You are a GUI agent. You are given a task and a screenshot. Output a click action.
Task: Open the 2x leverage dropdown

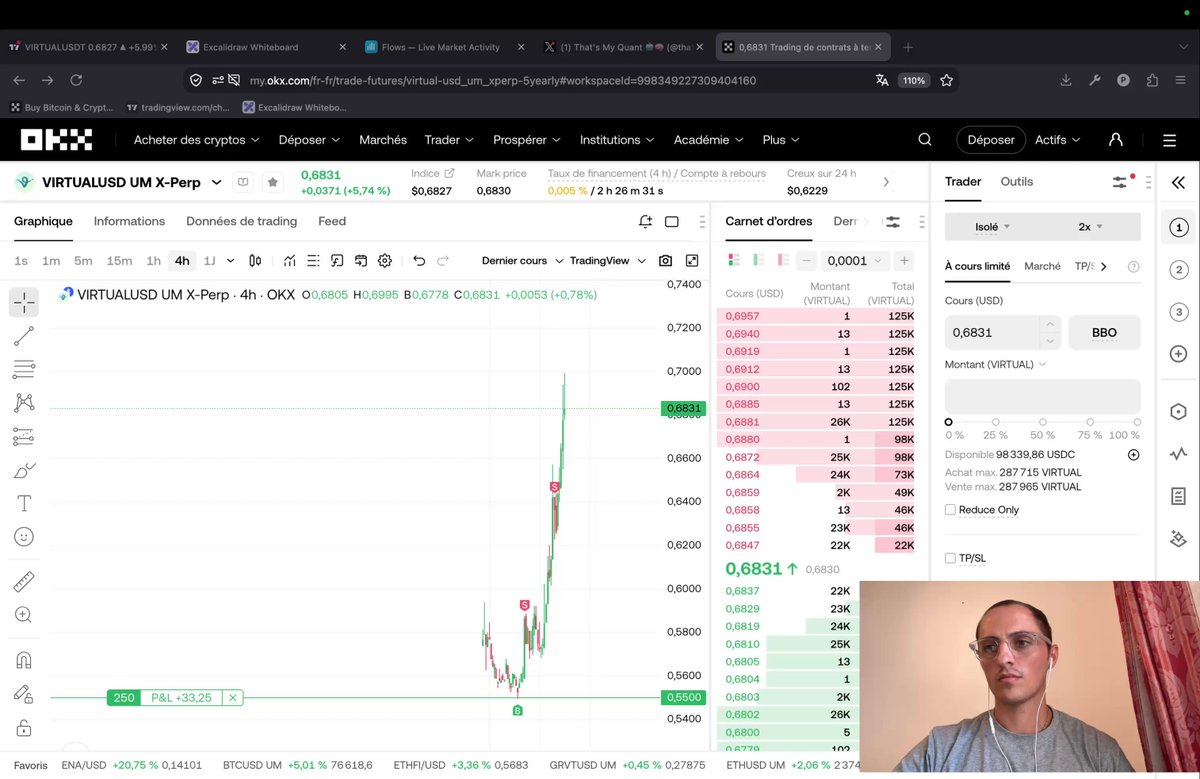click(1091, 227)
